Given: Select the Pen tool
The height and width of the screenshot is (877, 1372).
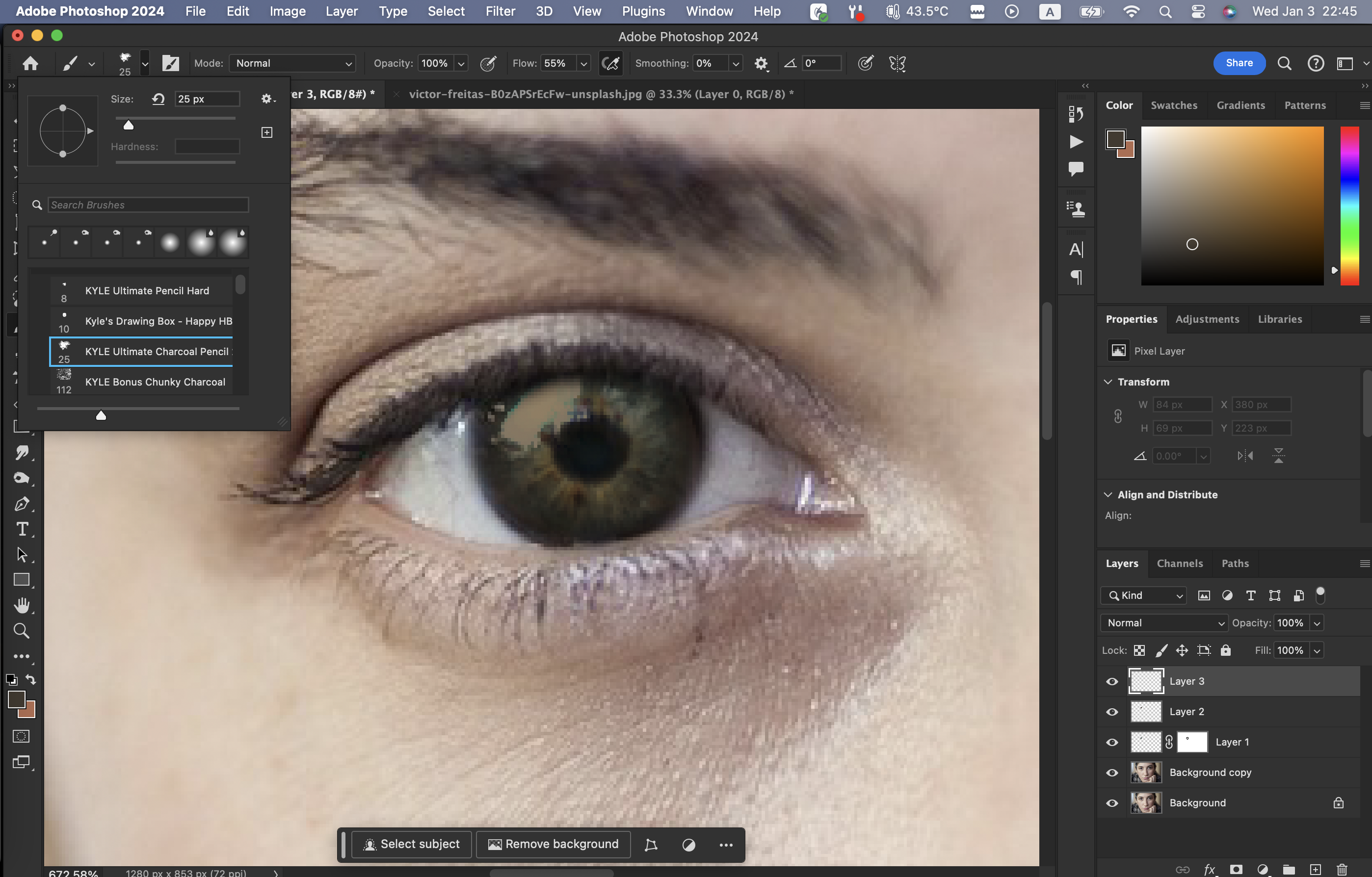Looking at the screenshot, I should (x=22, y=503).
